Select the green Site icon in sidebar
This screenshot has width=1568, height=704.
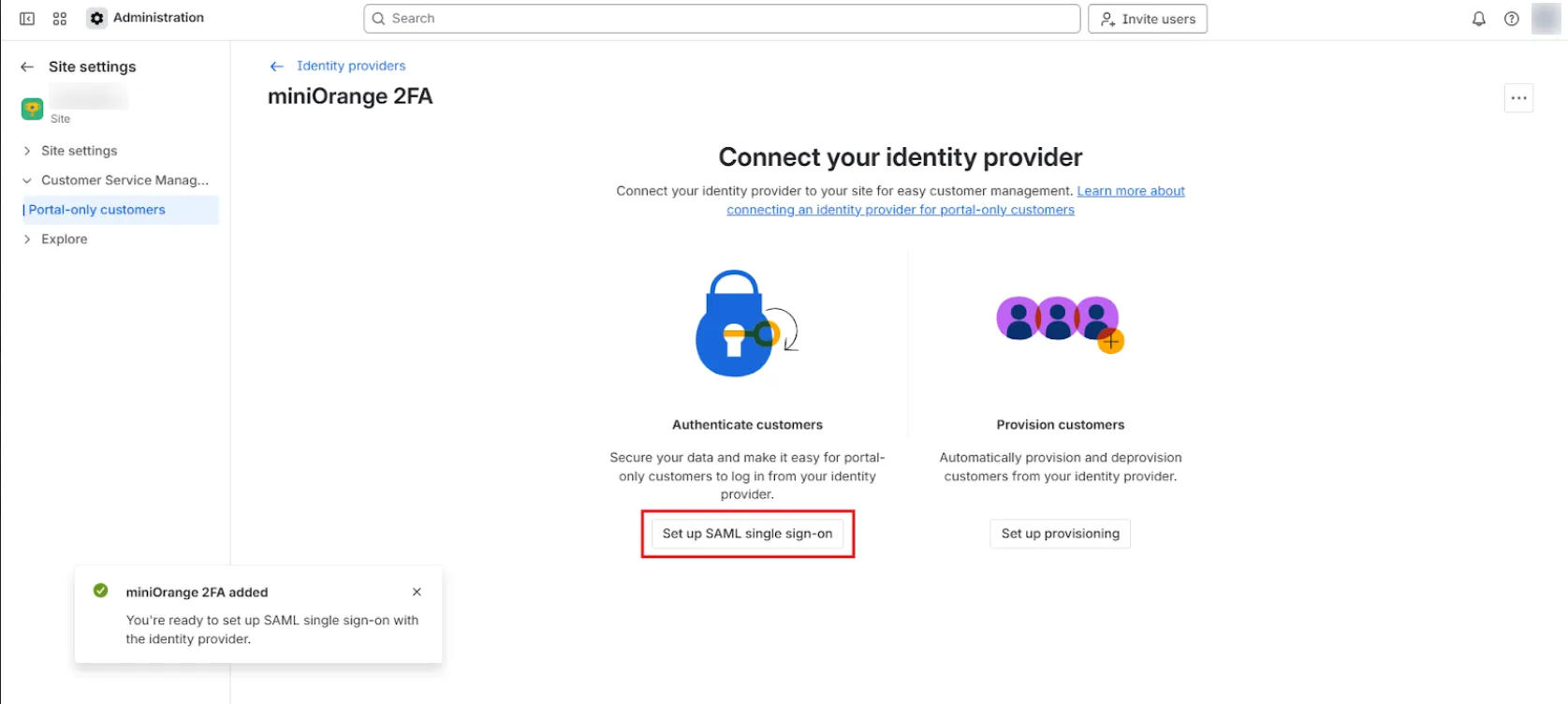click(x=31, y=109)
